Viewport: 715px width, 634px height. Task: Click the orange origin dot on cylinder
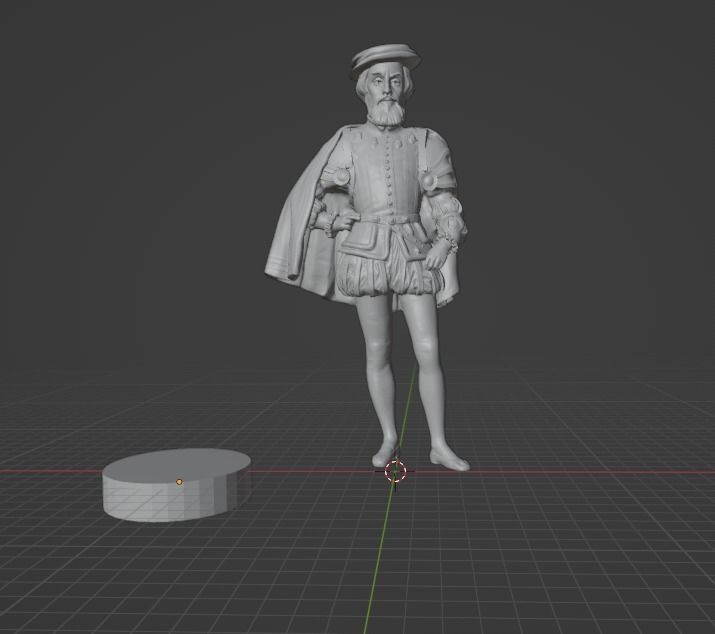pyautogui.click(x=179, y=482)
